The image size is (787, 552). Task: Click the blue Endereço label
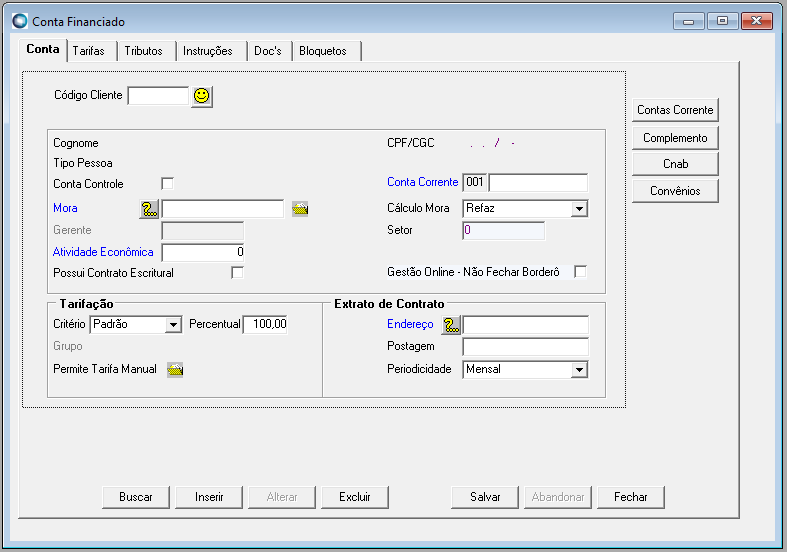tap(410, 324)
